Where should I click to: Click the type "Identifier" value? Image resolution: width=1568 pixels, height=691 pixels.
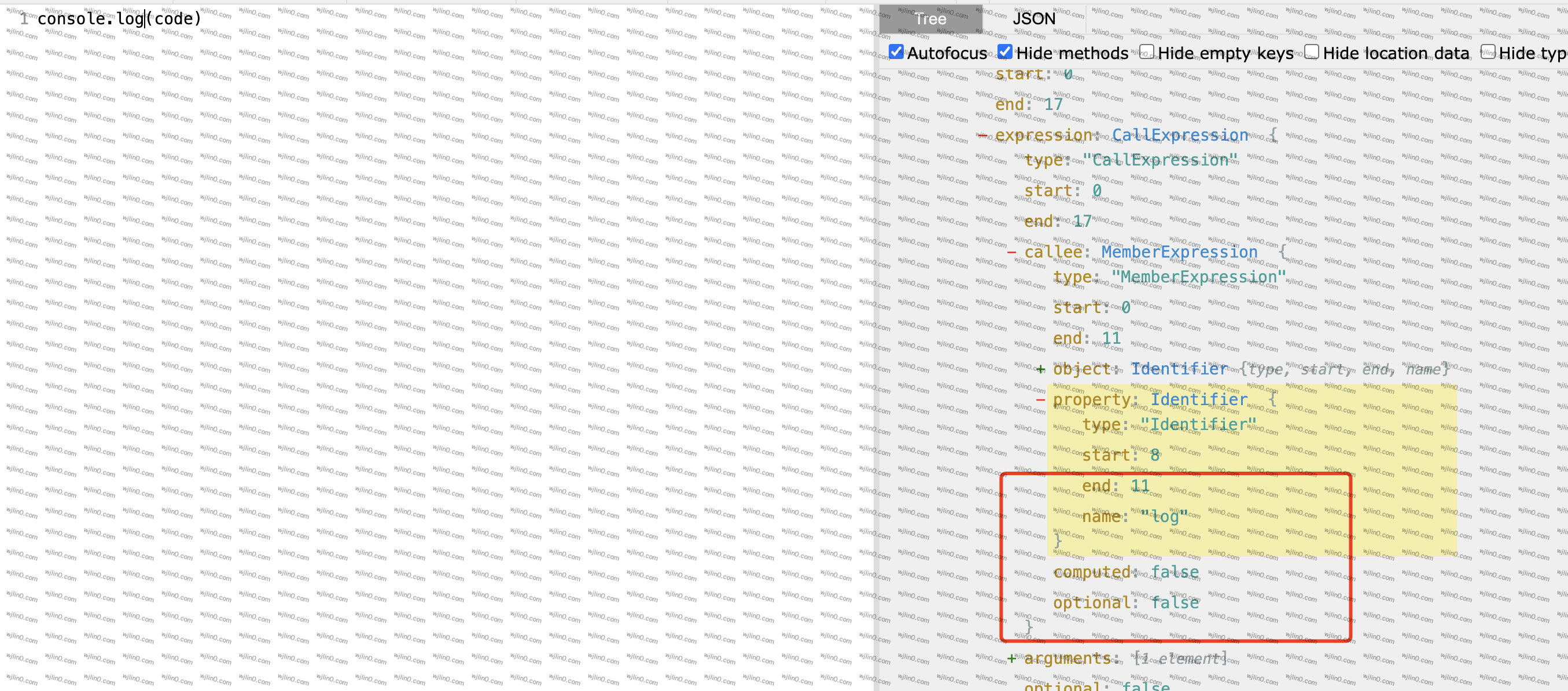pyautogui.click(x=1198, y=424)
